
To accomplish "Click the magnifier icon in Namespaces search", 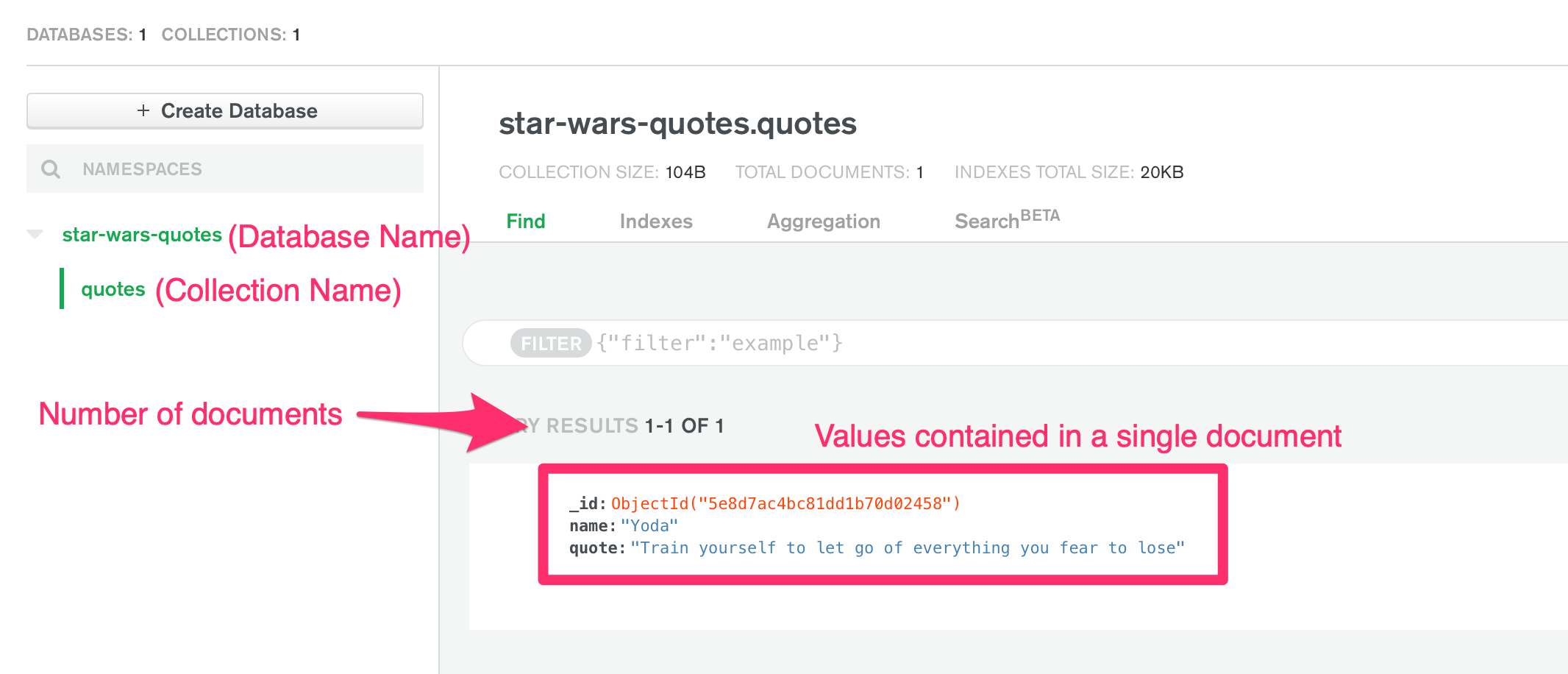I will [x=51, y=168].
